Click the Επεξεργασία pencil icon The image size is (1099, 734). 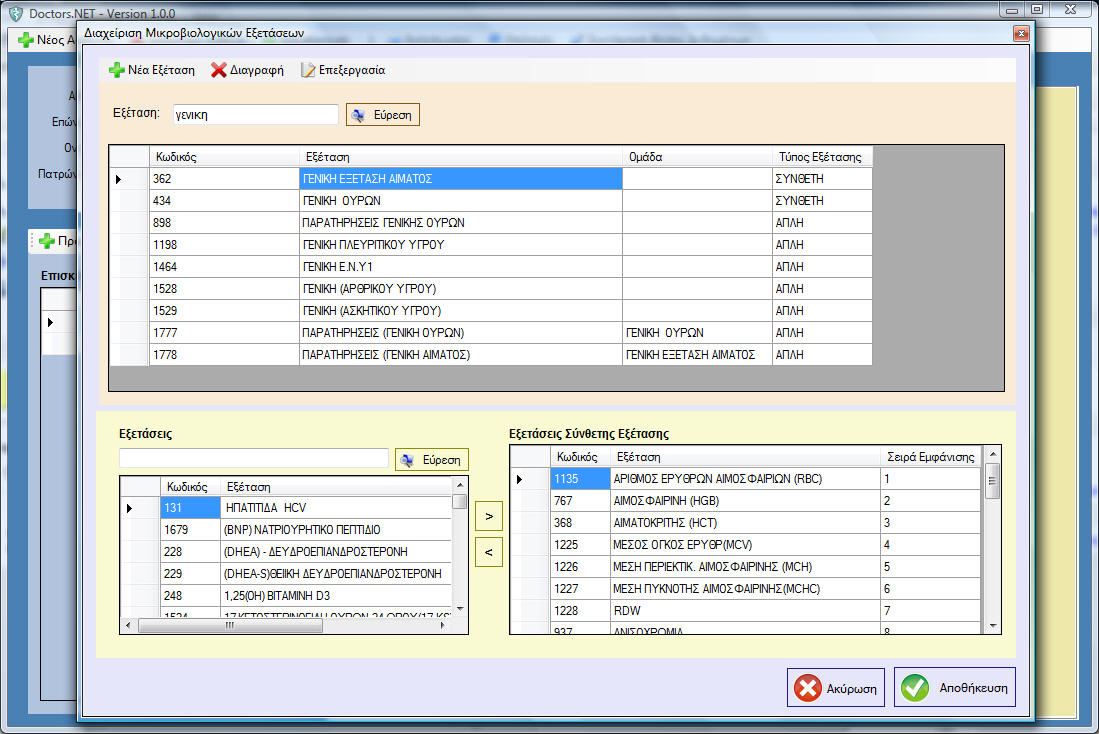[x=308, y=70]
